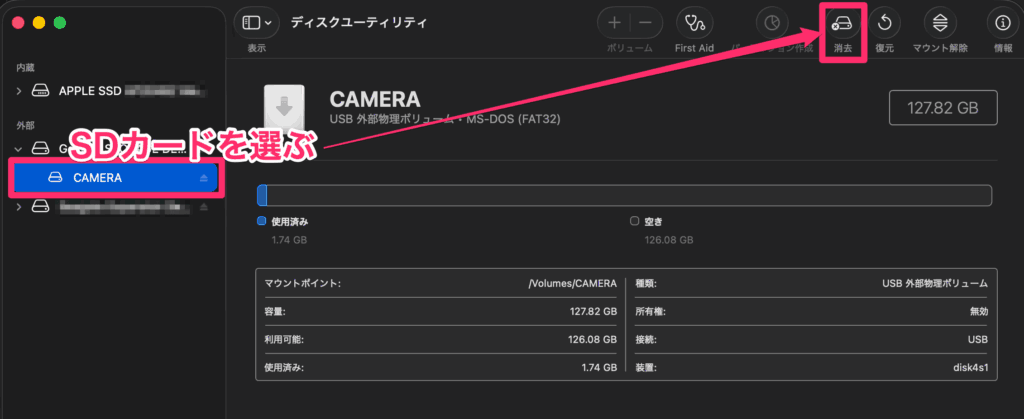Eject the CAMERA volume in sidebar

(205, 178)
